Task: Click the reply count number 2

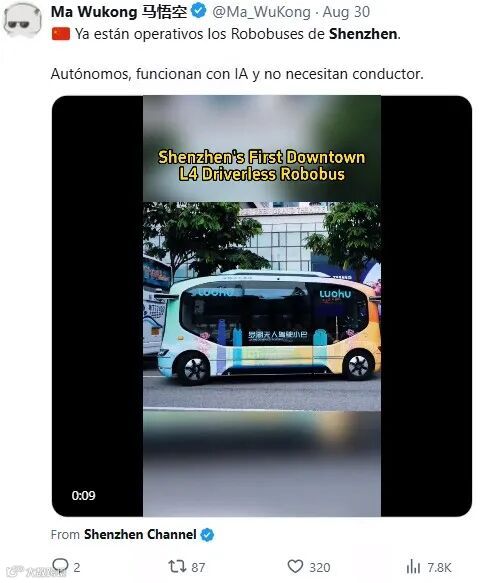Action: click(x=77, y=567)
